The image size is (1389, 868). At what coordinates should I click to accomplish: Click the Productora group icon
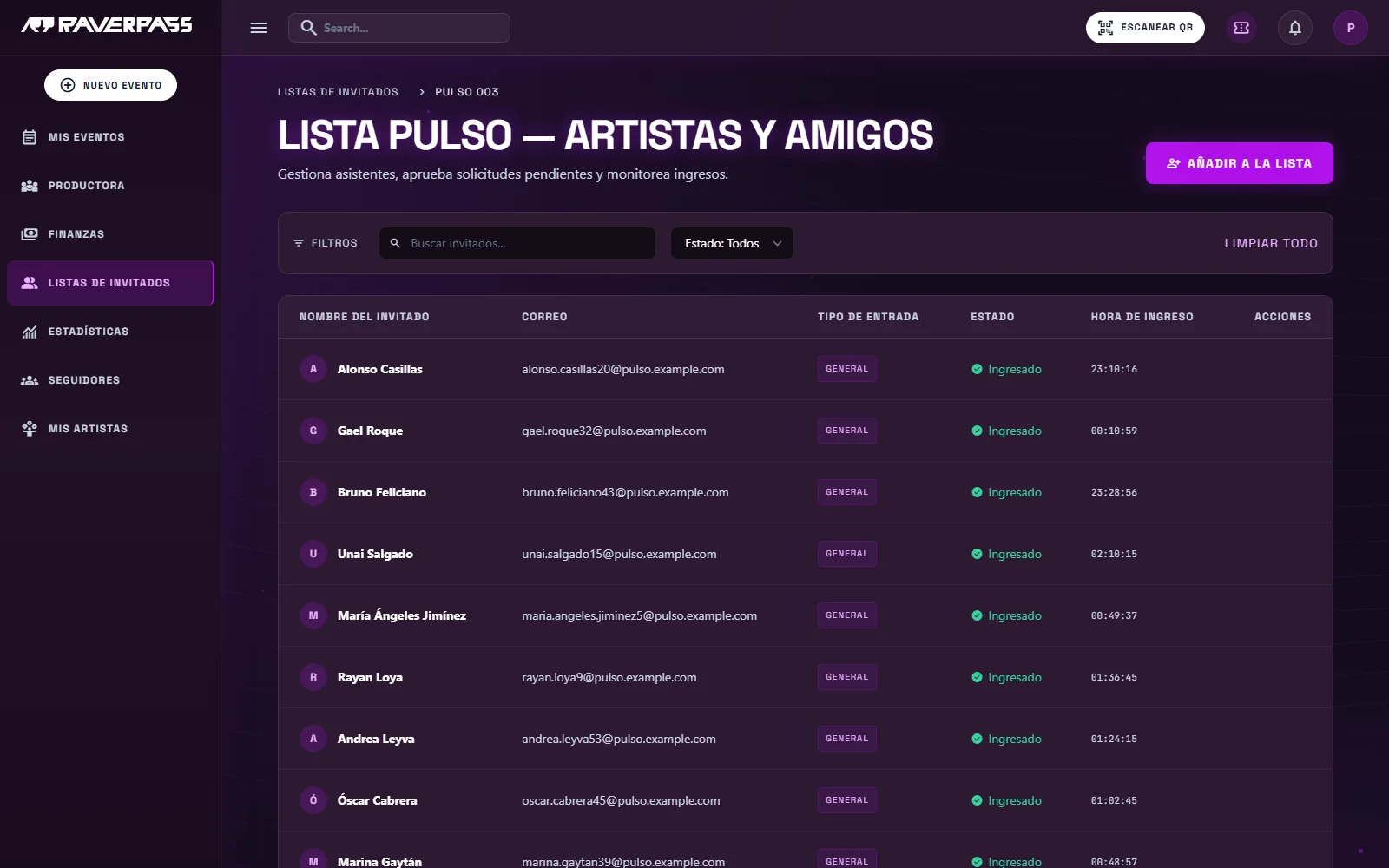[x=30, y=186]
